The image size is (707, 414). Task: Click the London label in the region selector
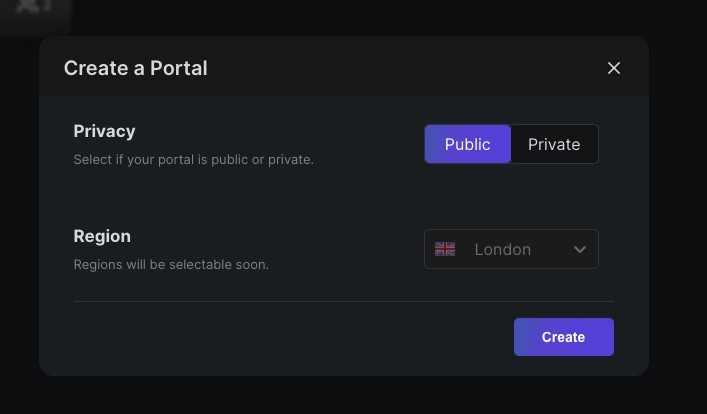point(502,249)
